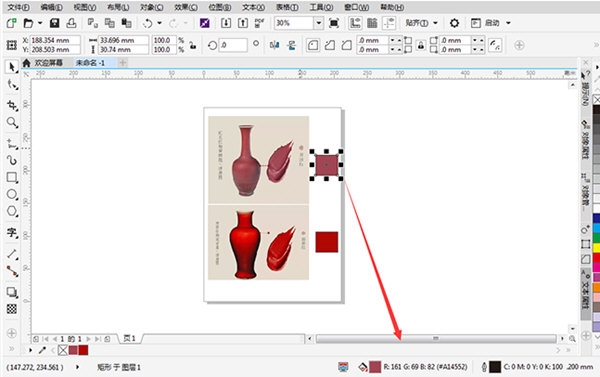Click the dusty red document palette swatch
600x377 pixels.
pos(73,350)
